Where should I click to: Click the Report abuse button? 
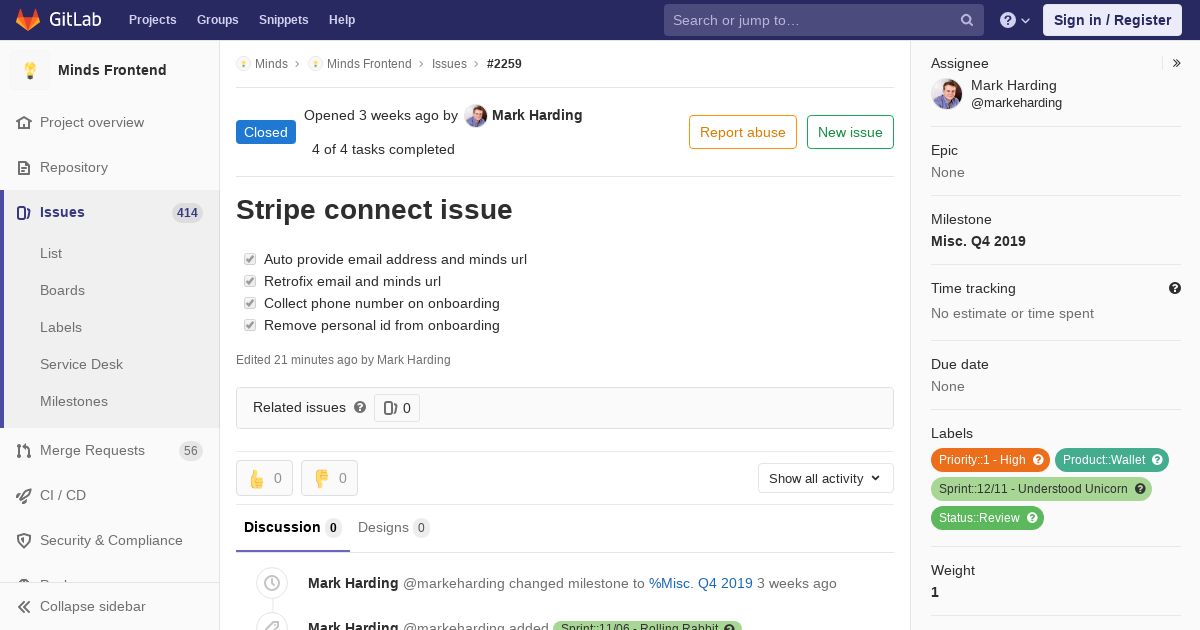click(x=743, y=132)
